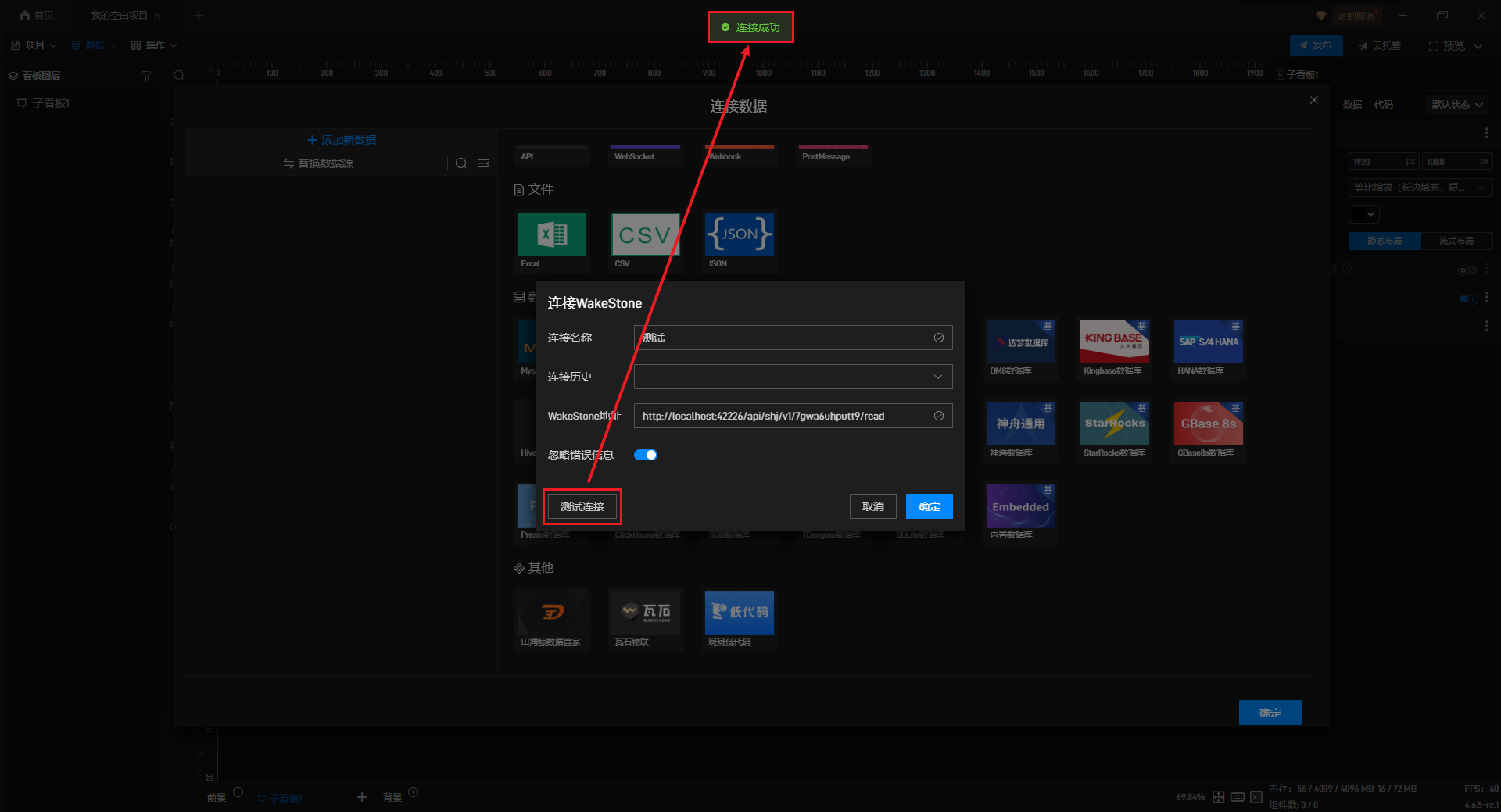The image size is (1501, 812).
Task: Switch to the 流式布局 layout tab
Action: 1456,241
